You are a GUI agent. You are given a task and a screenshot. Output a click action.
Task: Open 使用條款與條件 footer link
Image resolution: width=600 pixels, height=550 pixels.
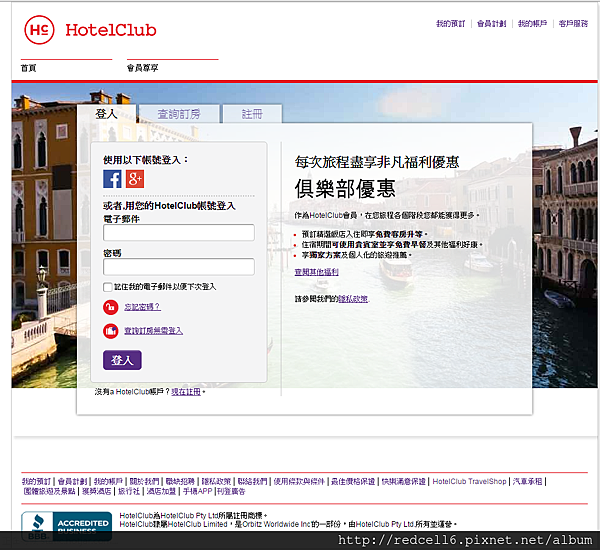click(x=299, y=481)
